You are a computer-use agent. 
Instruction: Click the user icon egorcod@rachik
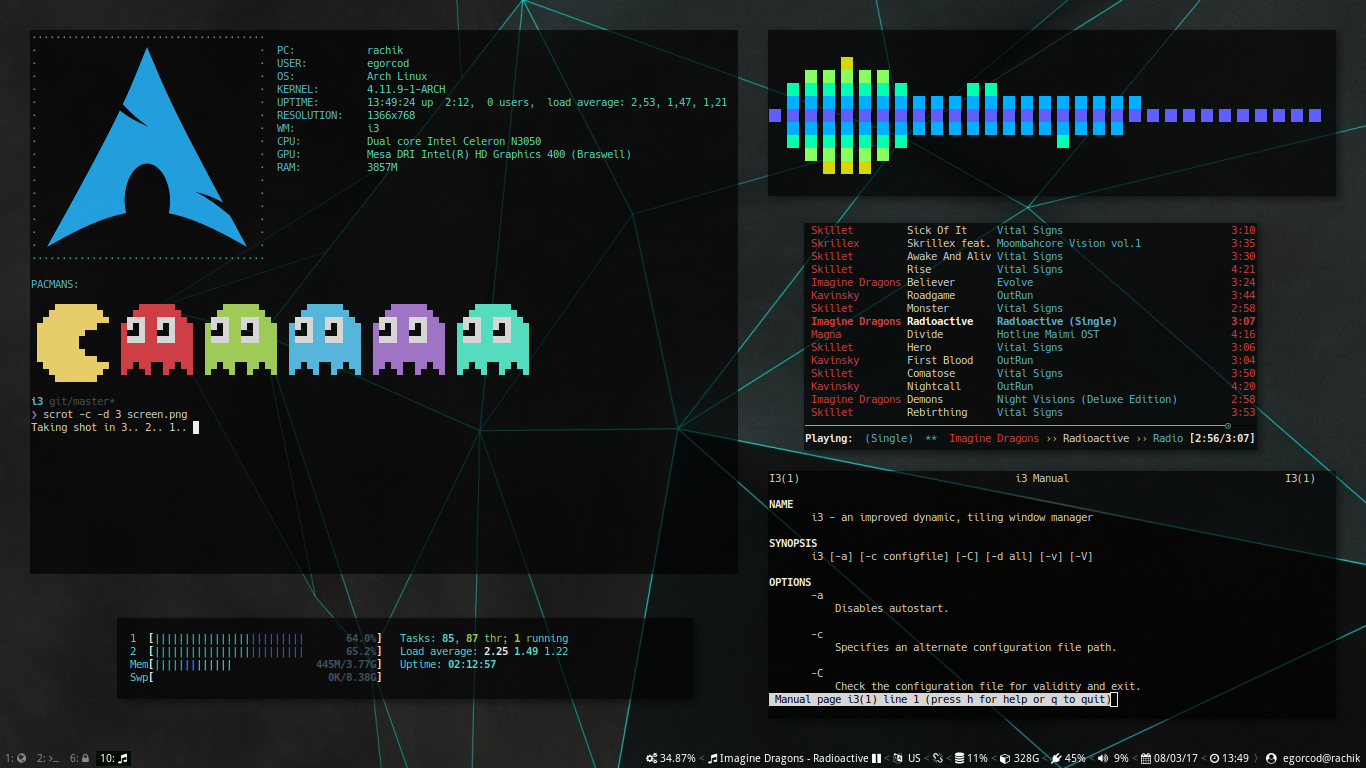(x=1272, y=758)
